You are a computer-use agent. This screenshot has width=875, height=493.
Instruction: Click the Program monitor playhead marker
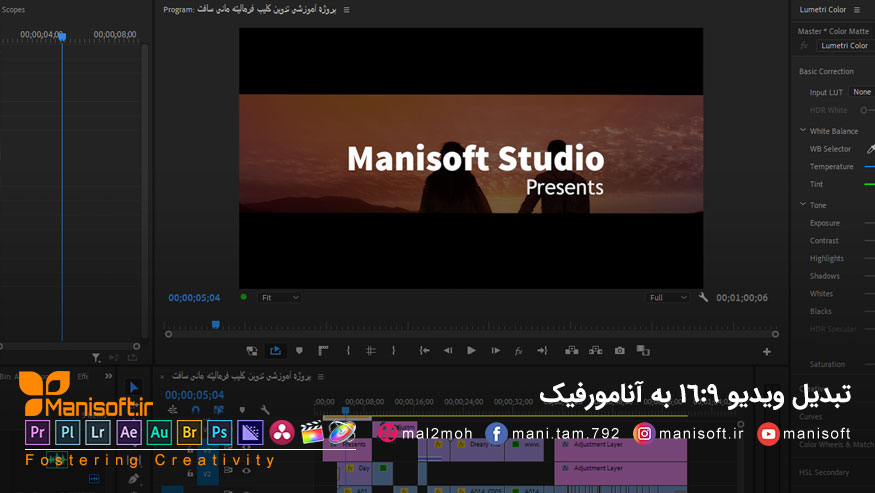(215, 324)
